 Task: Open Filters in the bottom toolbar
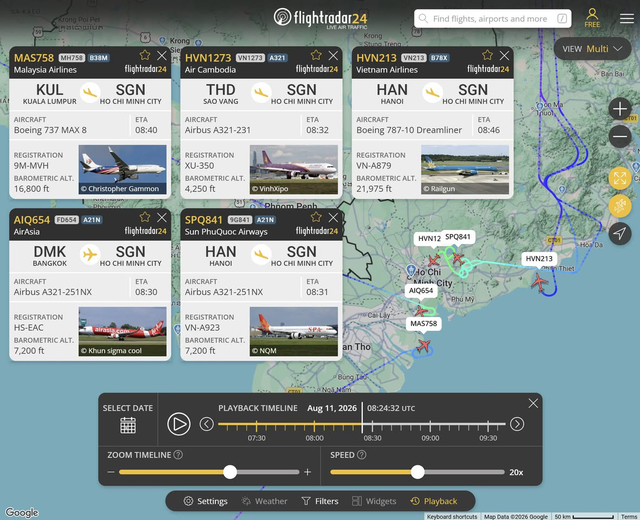320,501
